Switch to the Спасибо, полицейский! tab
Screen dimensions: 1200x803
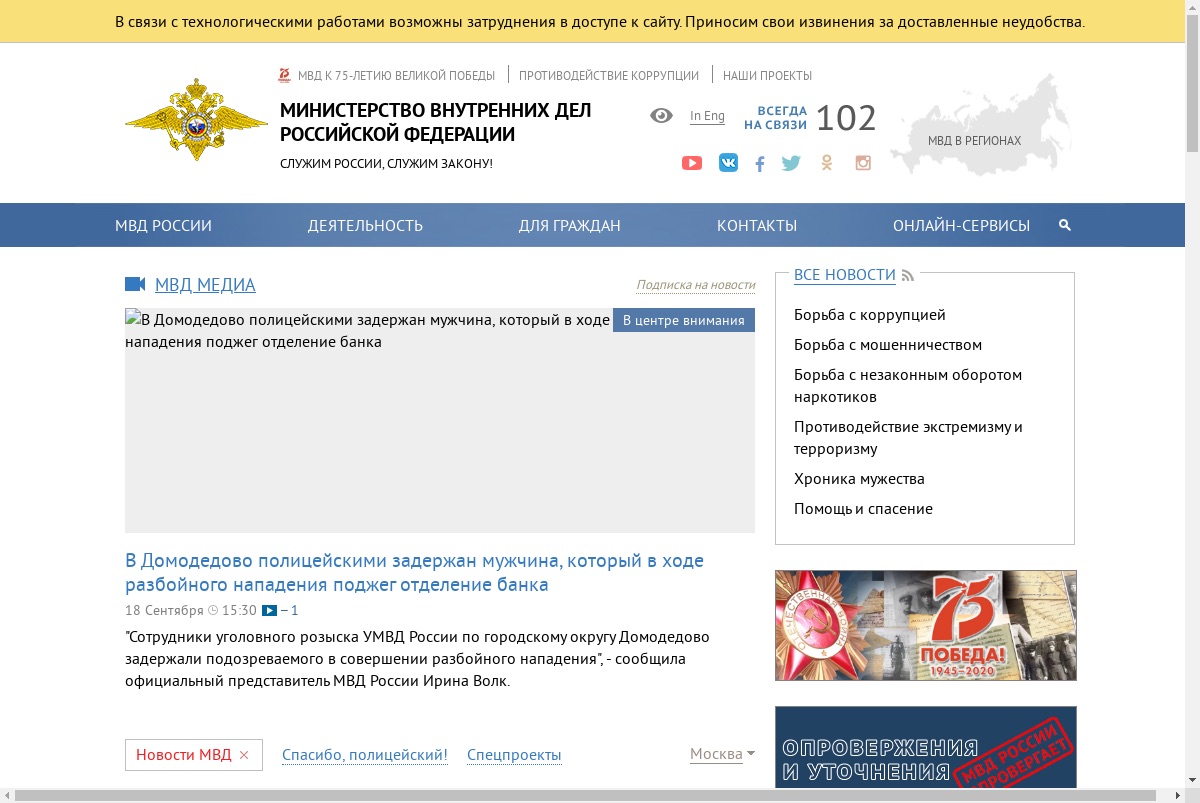(x=365, y=755)
